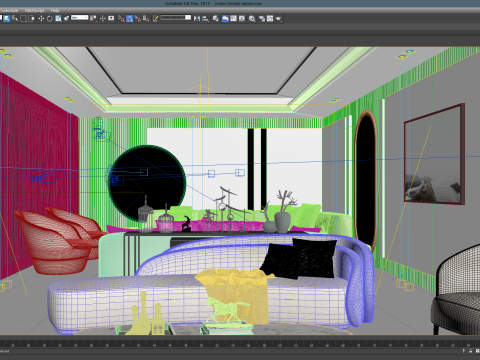Open the Rendered Frame Window
The image size is (480, 360).
point(270,18)
